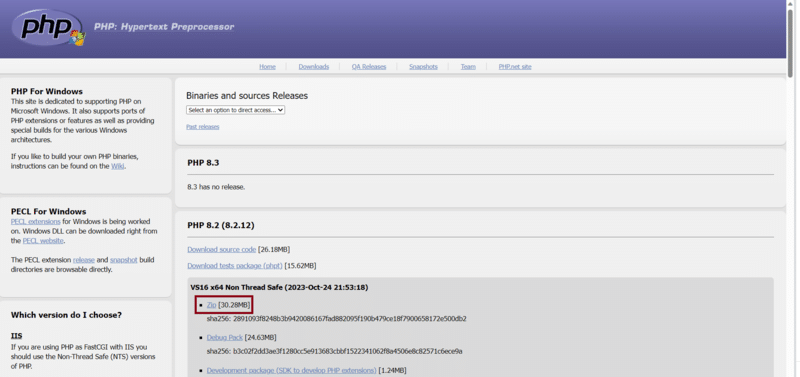Click the 'PHP: Hypertext Preprocessor' header title
Viewport: 800px width, 377px height.
coord(164,27)
